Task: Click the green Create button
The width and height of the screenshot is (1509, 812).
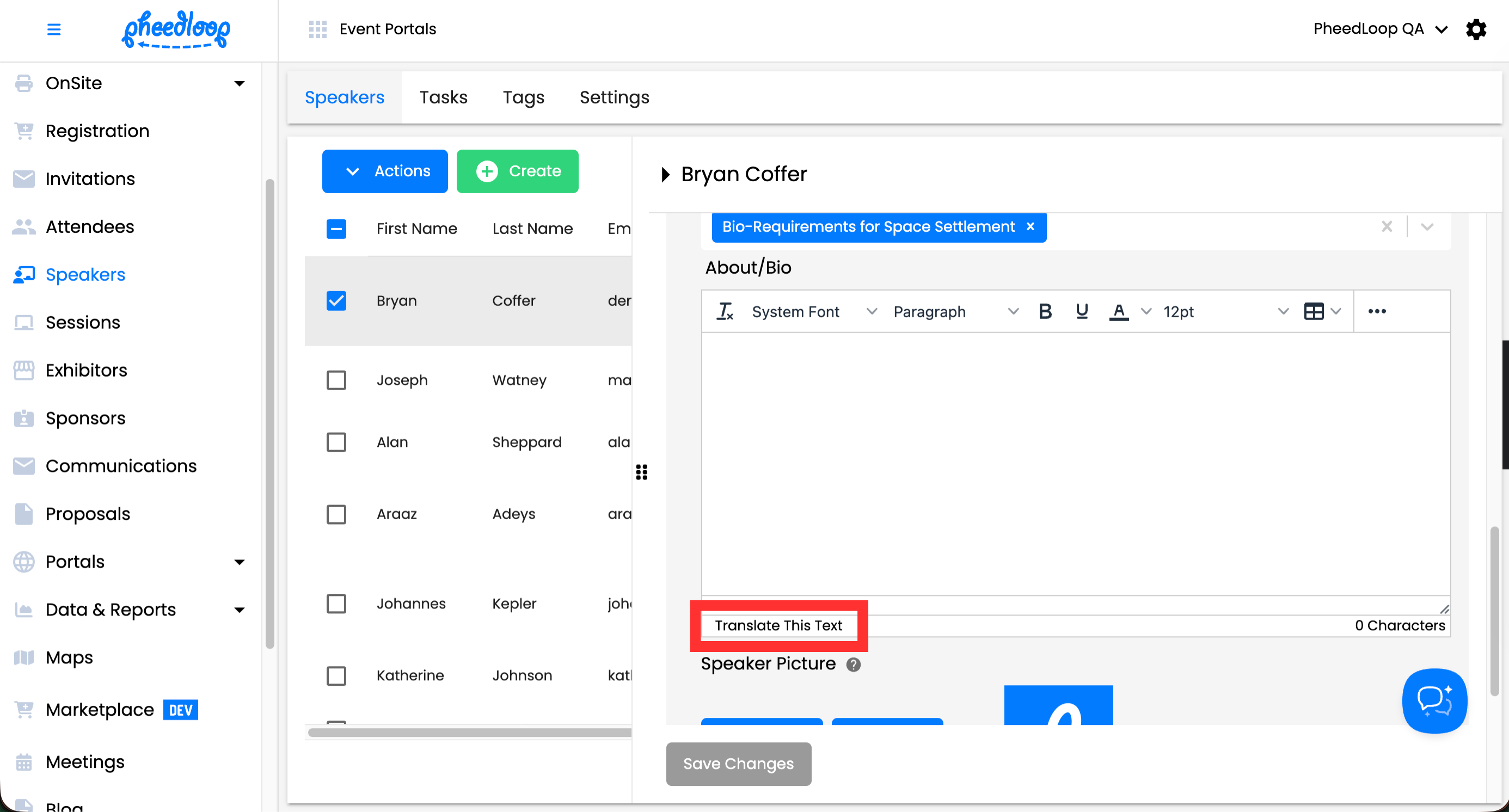Action: 517,171
